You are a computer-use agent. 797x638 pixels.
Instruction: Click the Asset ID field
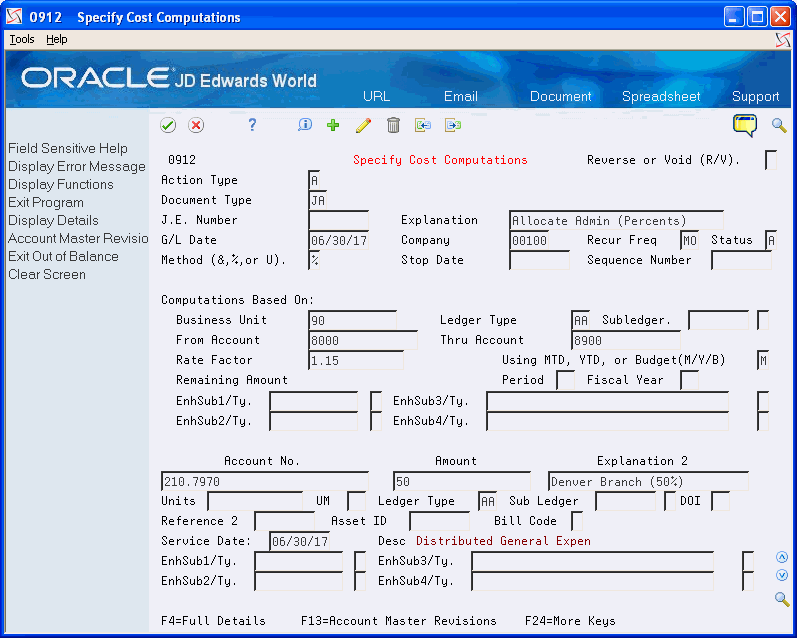439,521
